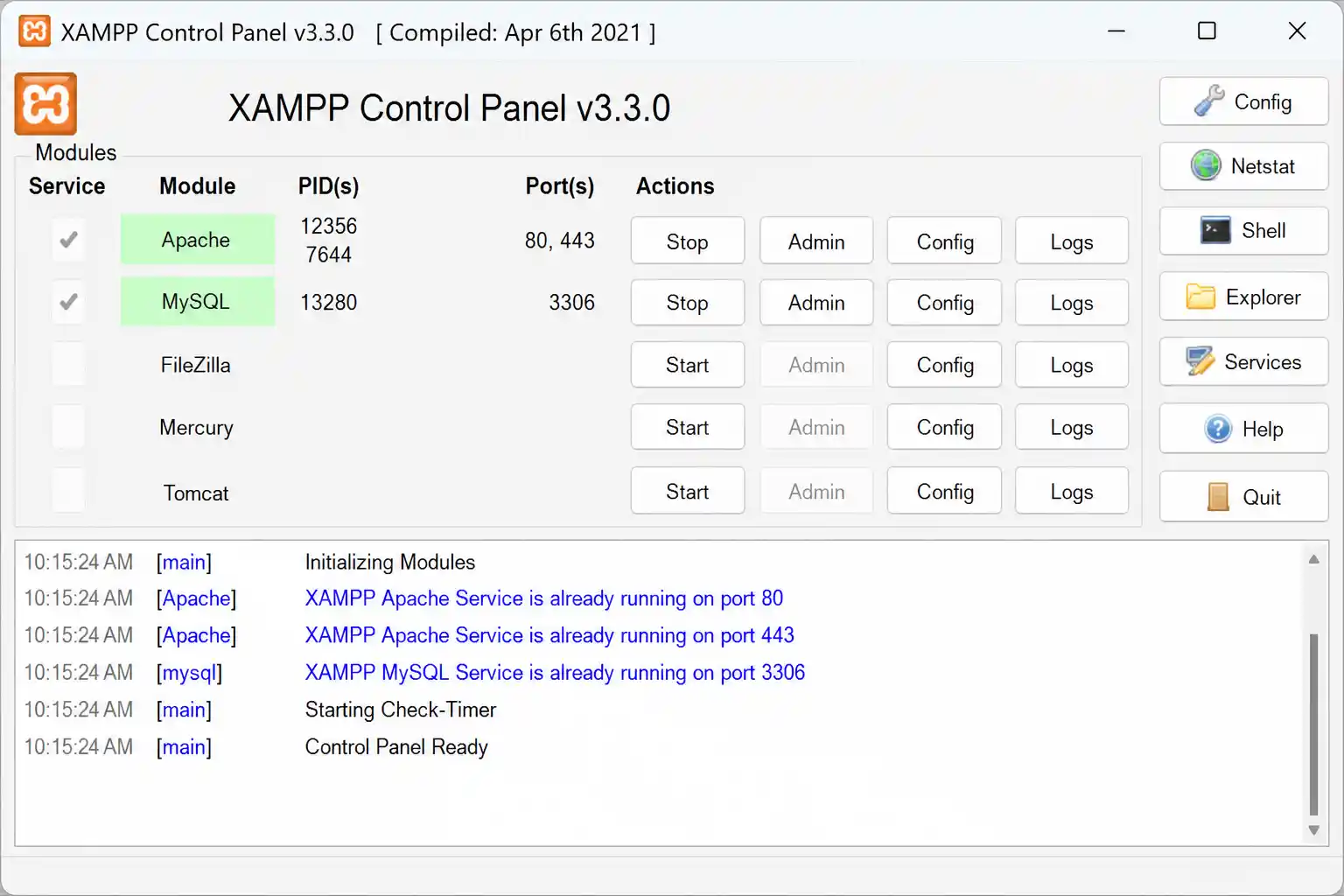Viewport: 1344px width, 896px height.
Task: Click the Tomcat module name
Action: [196, 493]
